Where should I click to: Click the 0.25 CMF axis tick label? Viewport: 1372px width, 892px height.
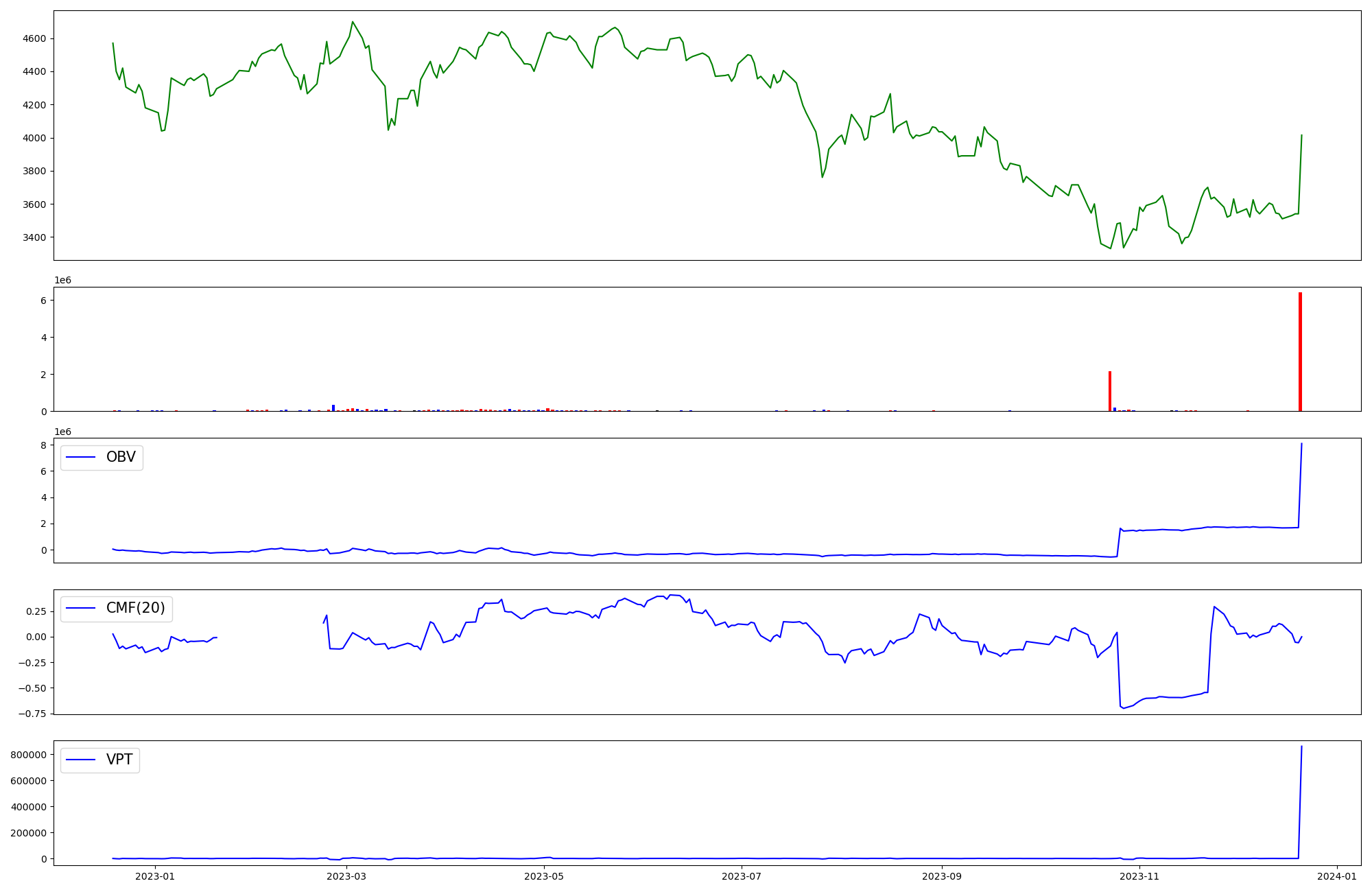pos(36,611)
